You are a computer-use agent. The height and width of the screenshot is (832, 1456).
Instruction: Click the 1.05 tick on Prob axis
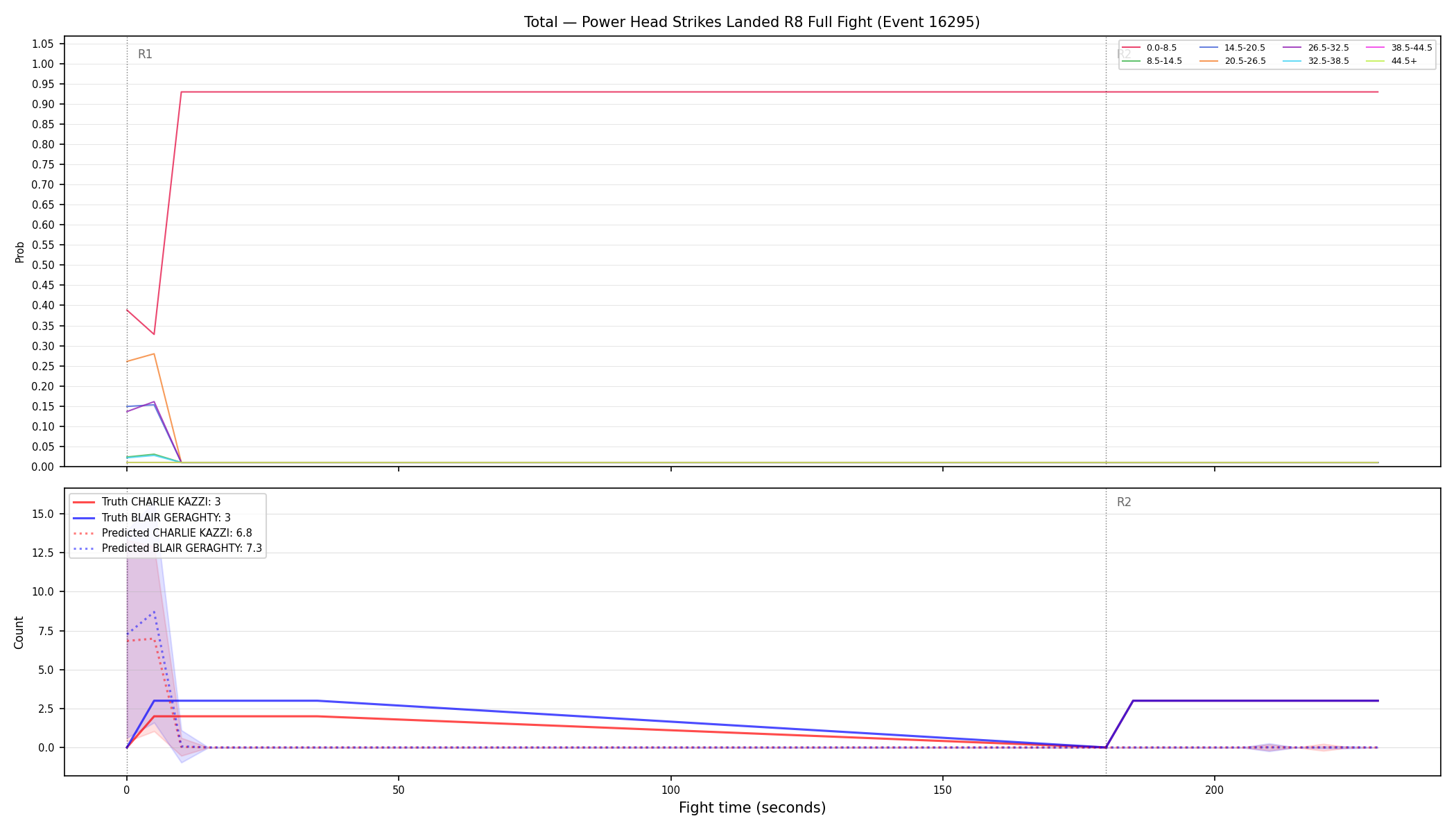point(42,44)
